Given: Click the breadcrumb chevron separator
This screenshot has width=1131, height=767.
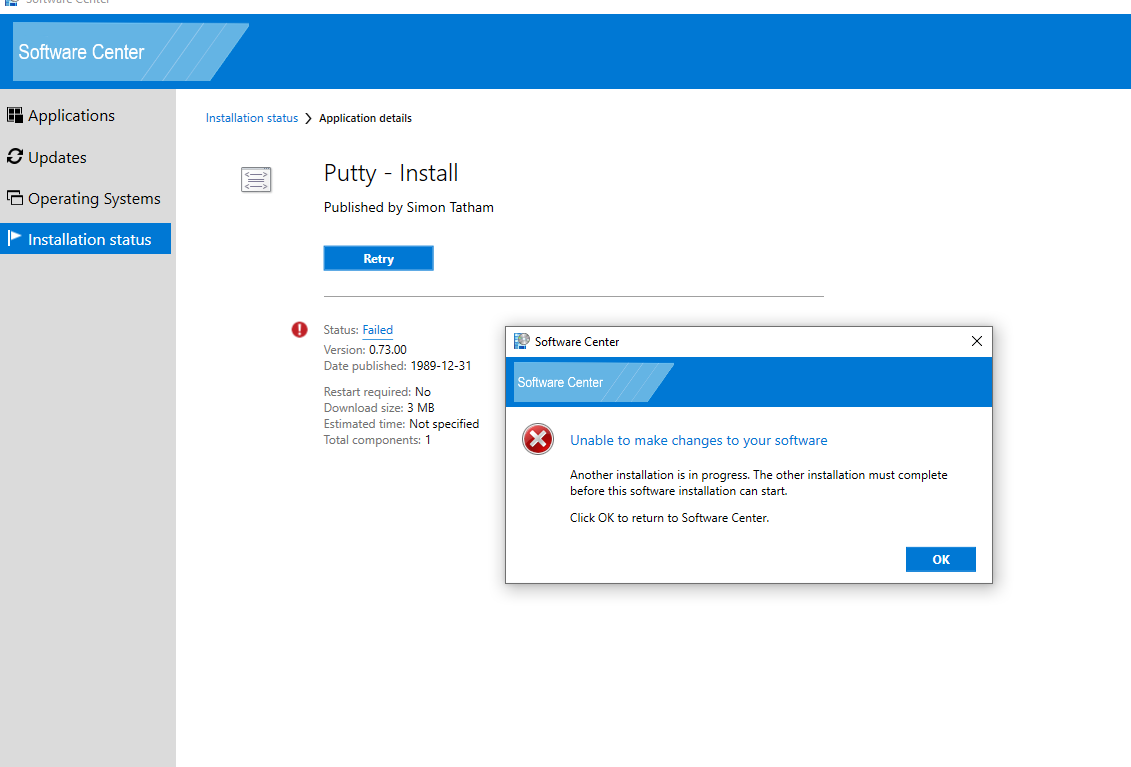Looking at the screenshot, I should click(309, 118).
